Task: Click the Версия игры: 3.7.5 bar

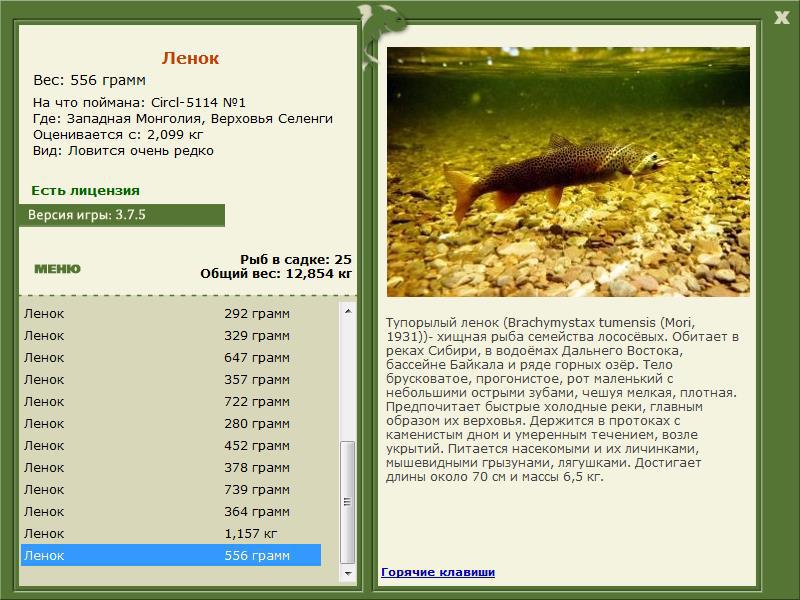Action: tap(121, 215)
